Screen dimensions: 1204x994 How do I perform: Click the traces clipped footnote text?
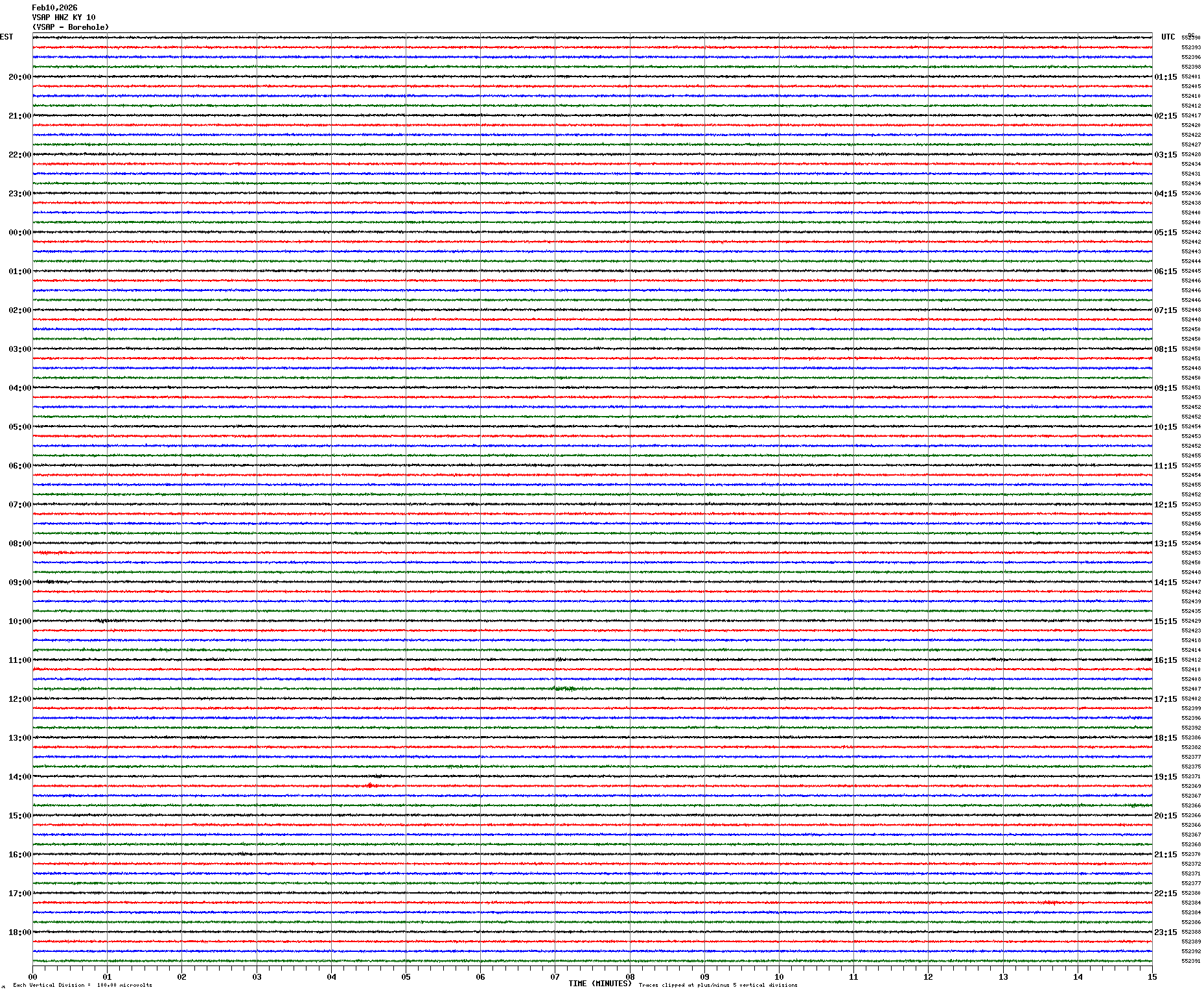coord(718,985)
